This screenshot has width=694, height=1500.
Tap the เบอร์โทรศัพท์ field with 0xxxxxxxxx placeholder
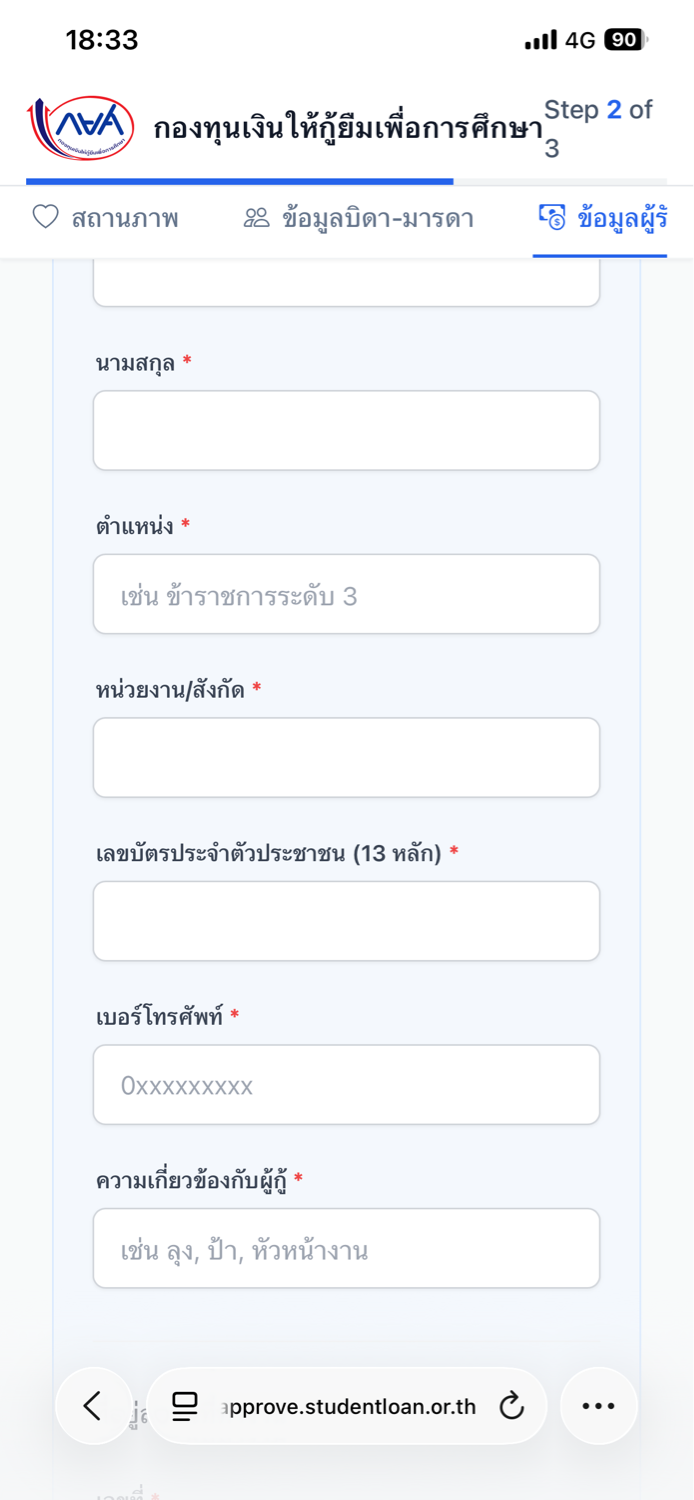pyautogui.click(x=347, y=1085)
